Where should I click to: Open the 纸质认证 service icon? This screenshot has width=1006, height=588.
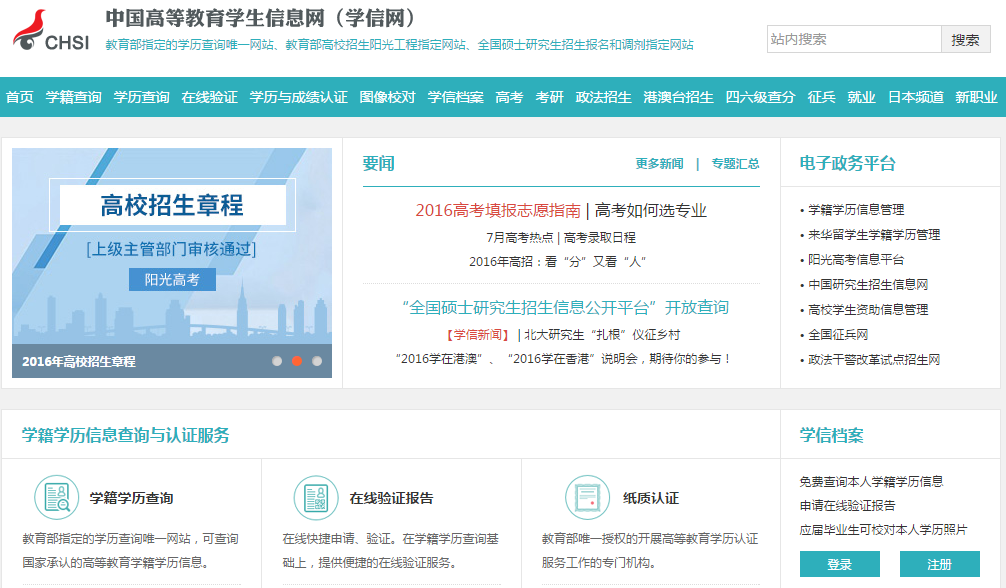pos(587,497)
